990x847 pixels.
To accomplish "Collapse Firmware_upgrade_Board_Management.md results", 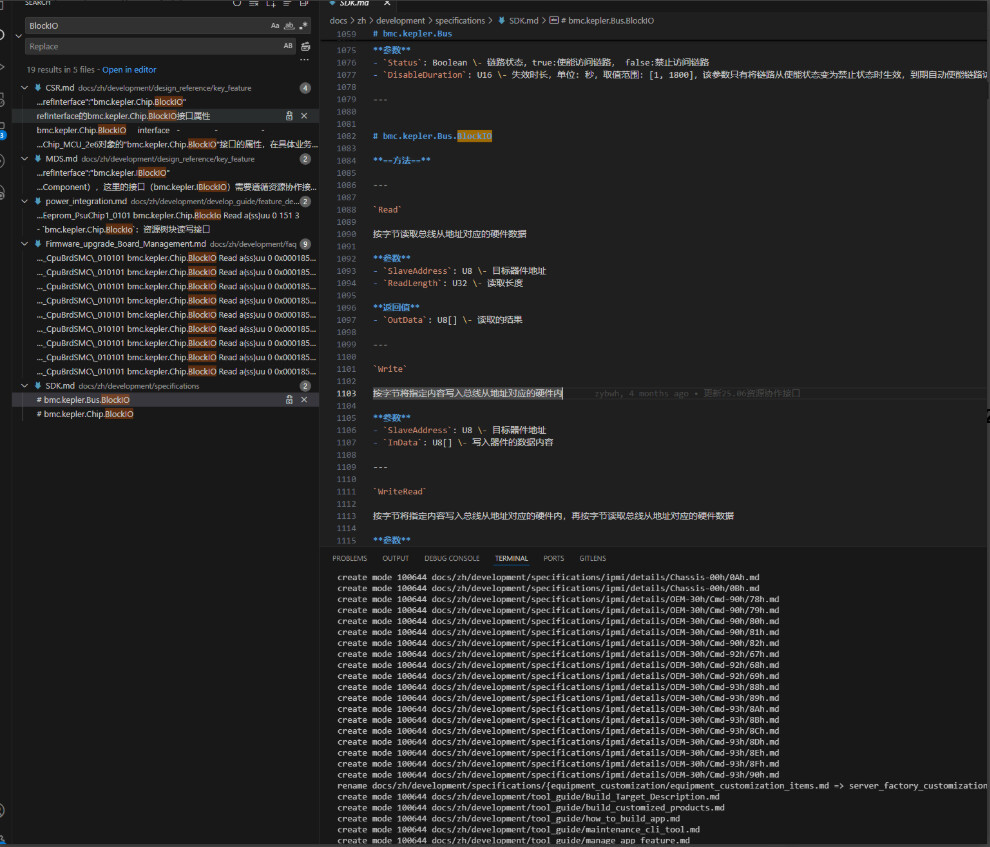I will 25,243.
